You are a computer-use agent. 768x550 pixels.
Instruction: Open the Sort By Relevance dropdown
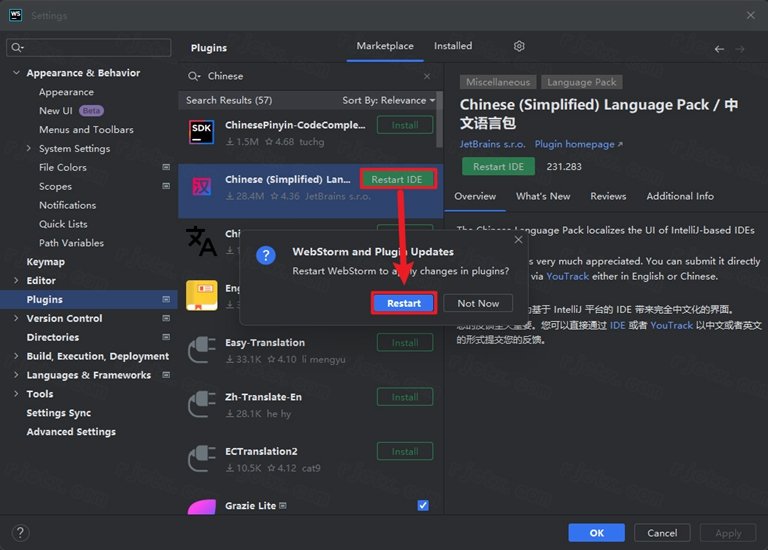pyautogui.click(x=388, y=100)
